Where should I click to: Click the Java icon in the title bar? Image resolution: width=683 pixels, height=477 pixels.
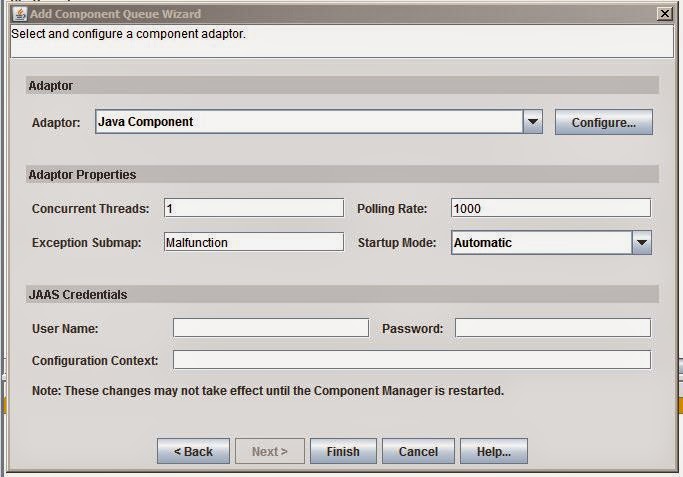(20, 14)
